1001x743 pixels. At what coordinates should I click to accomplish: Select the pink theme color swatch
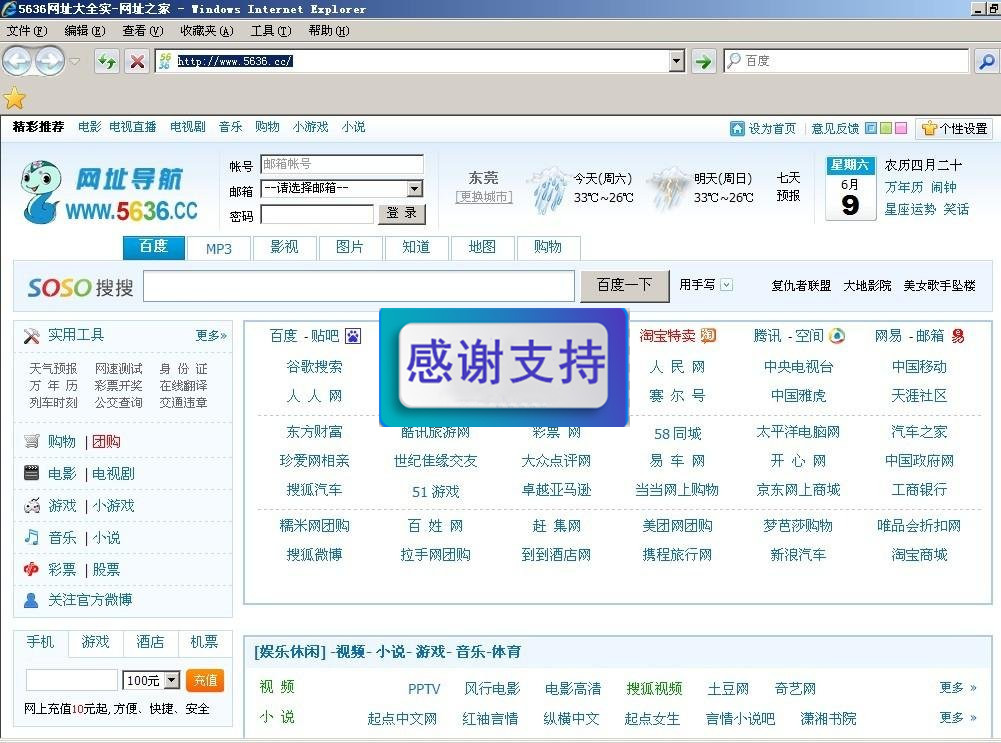click(901, 128)
